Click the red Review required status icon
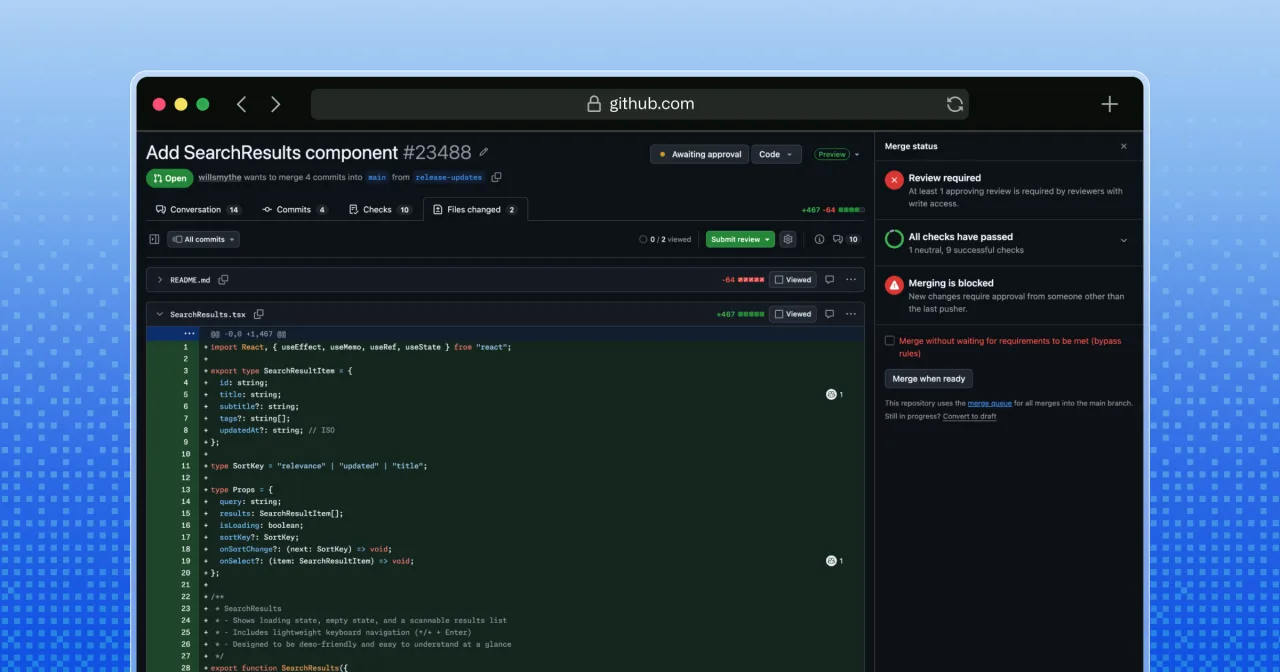 tap(894, 180)
